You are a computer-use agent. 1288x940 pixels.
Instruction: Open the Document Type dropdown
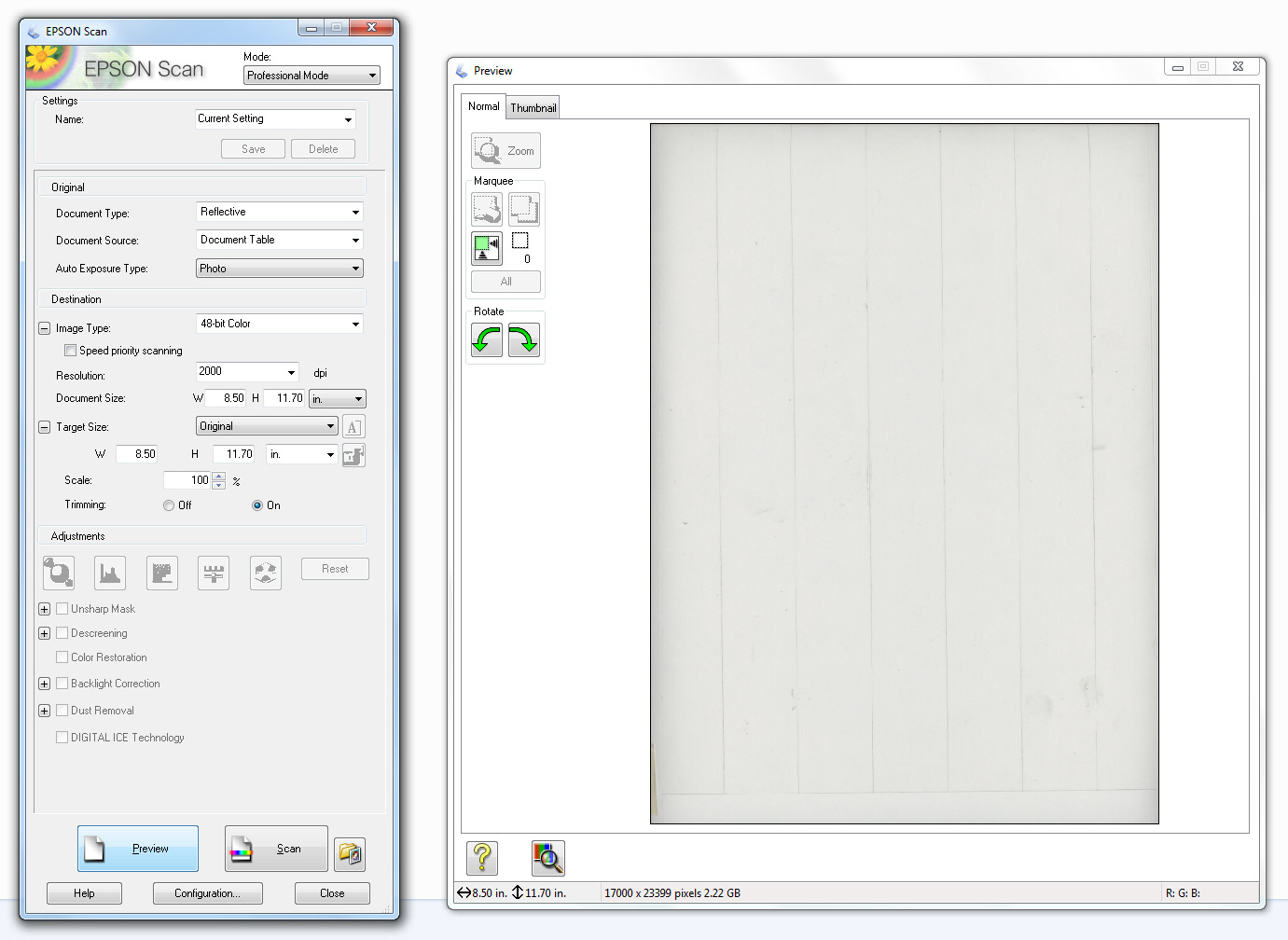pos(280,213)
